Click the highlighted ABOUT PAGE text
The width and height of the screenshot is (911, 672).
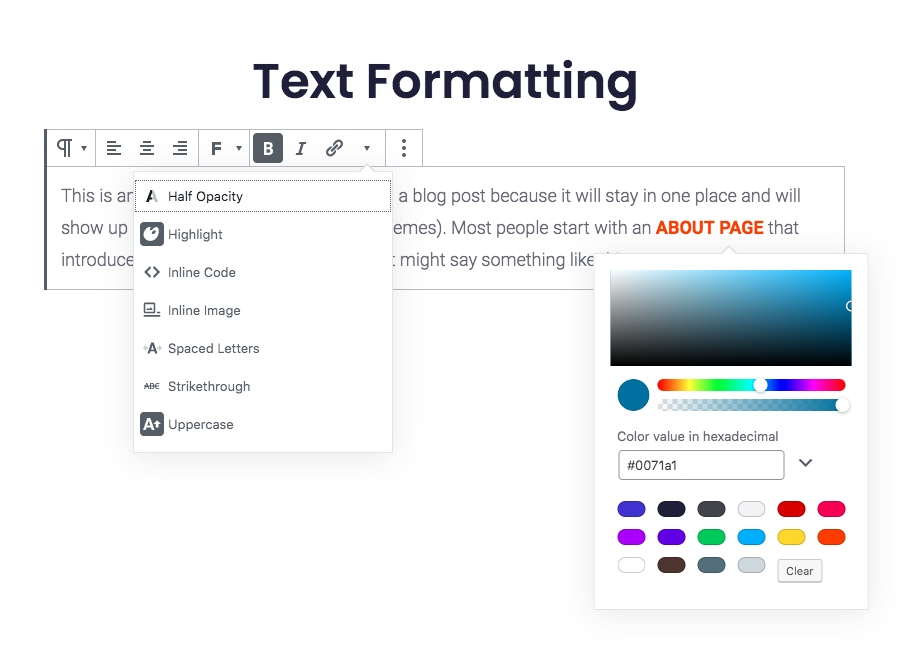pos(709,228)
